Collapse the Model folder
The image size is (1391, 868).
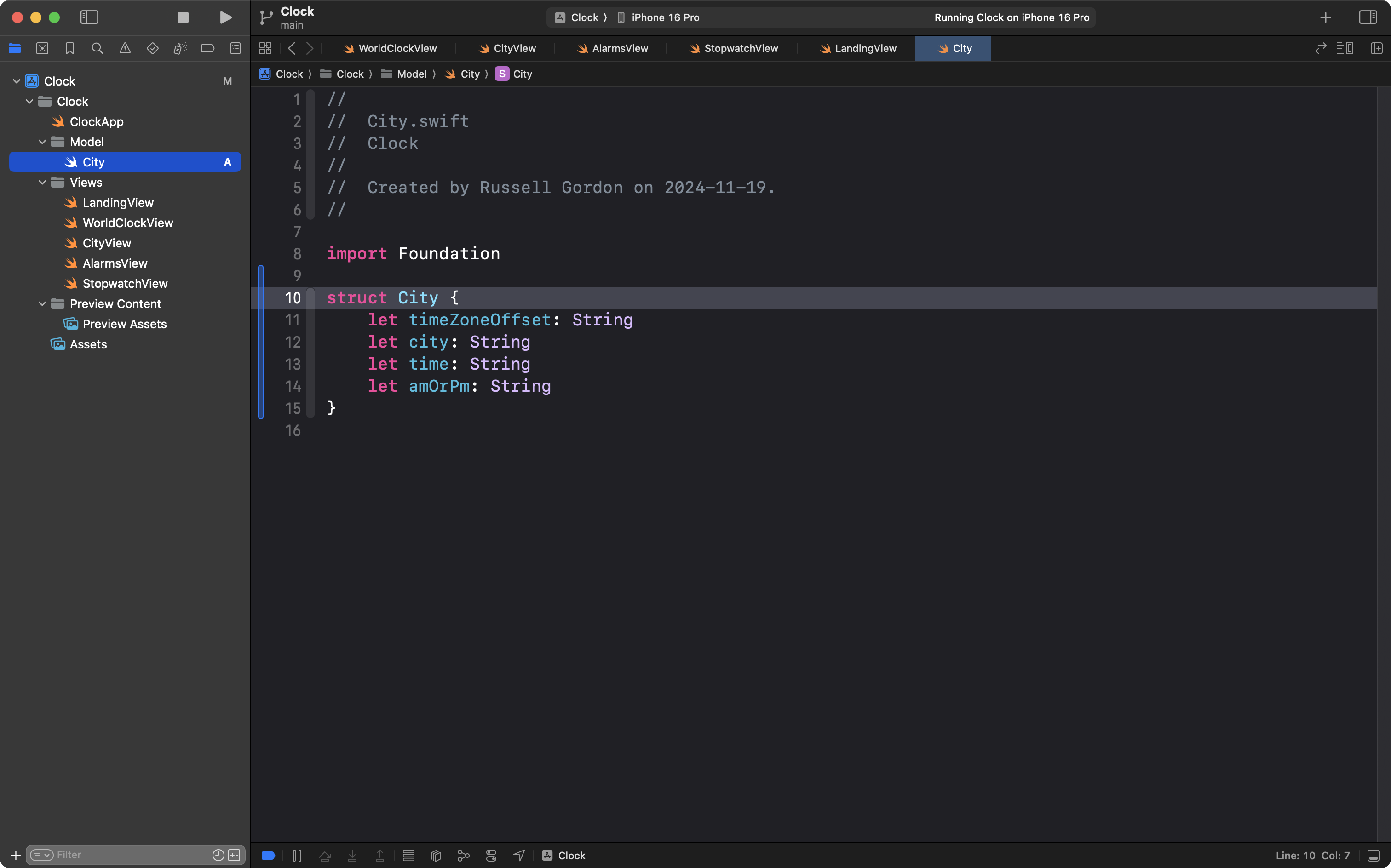(42, 142)
